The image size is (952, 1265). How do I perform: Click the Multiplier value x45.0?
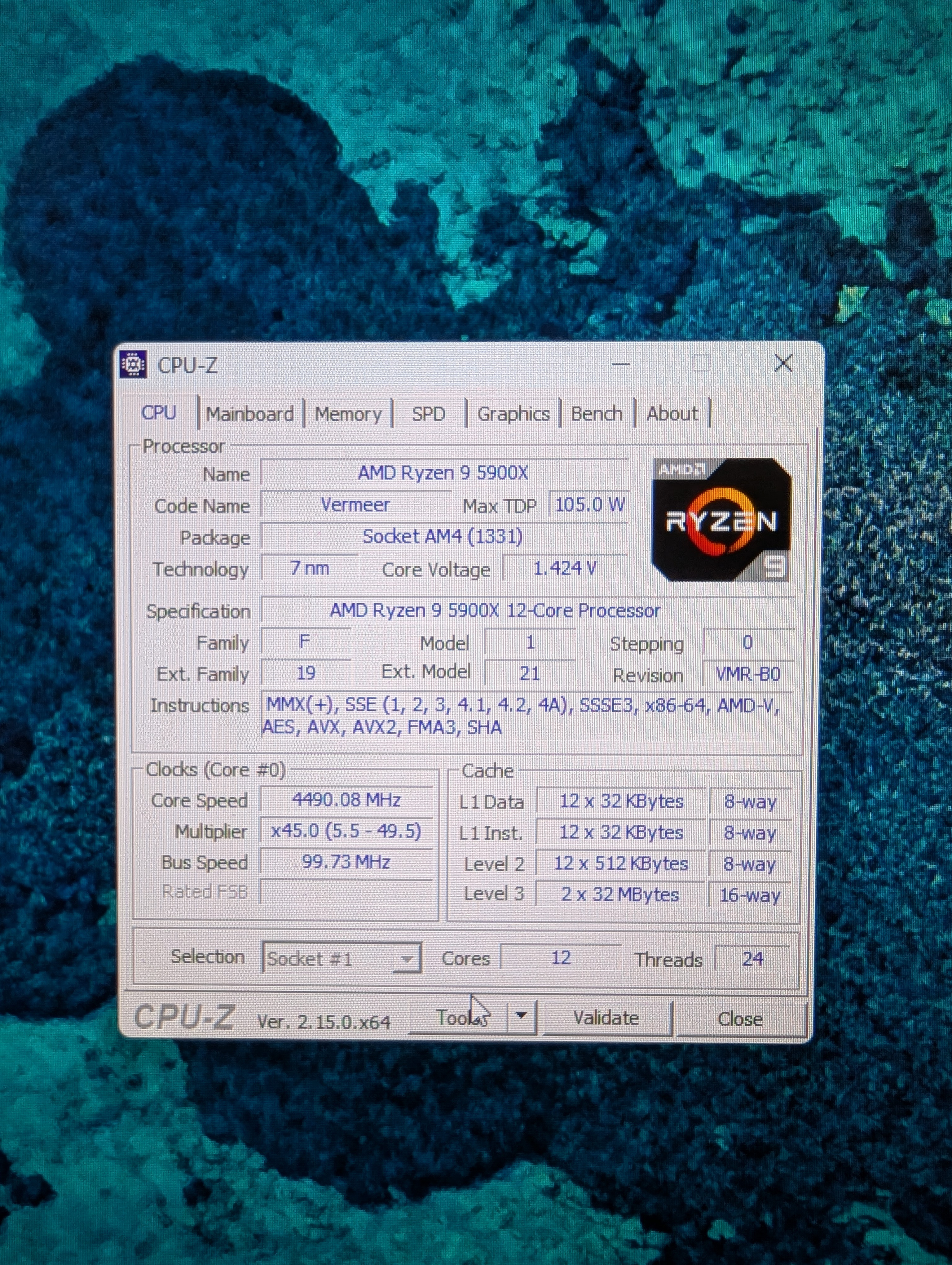346,830
